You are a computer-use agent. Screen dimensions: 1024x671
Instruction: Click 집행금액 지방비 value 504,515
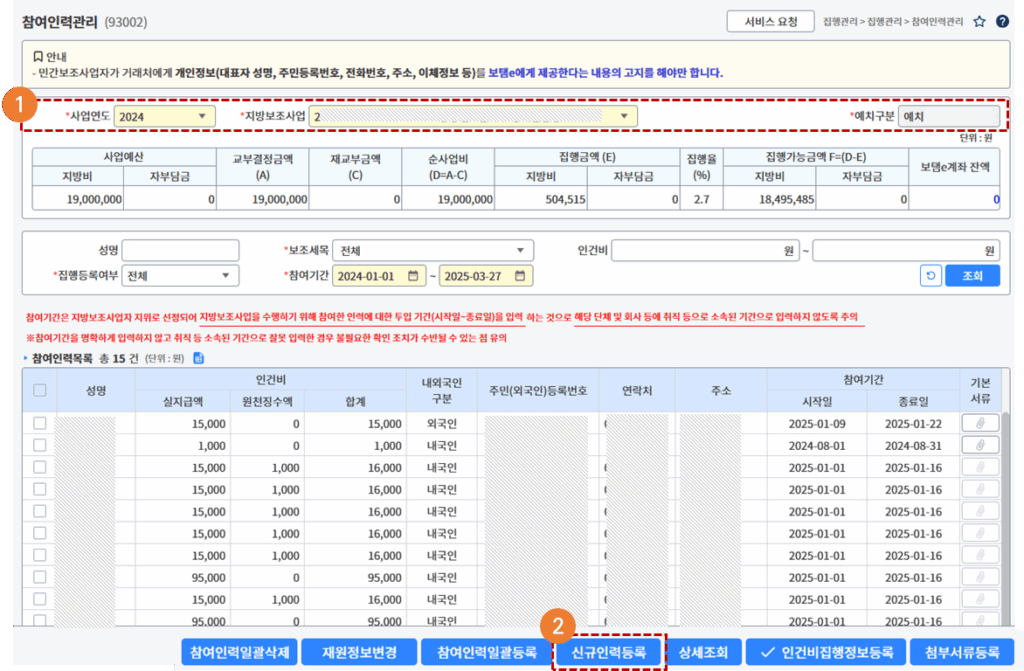tap(565, 199)
